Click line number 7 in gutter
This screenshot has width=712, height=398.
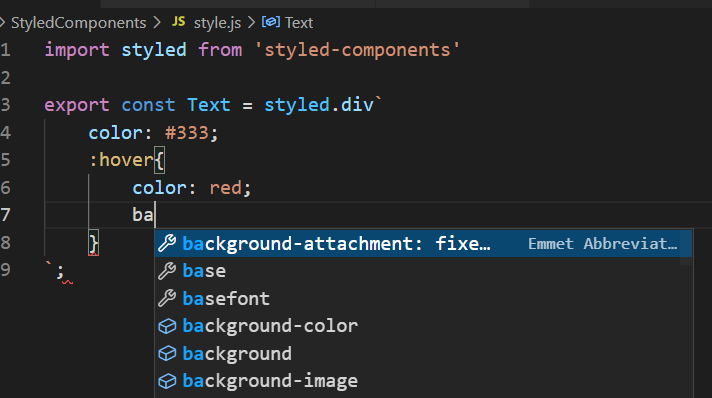coord(5,215)
